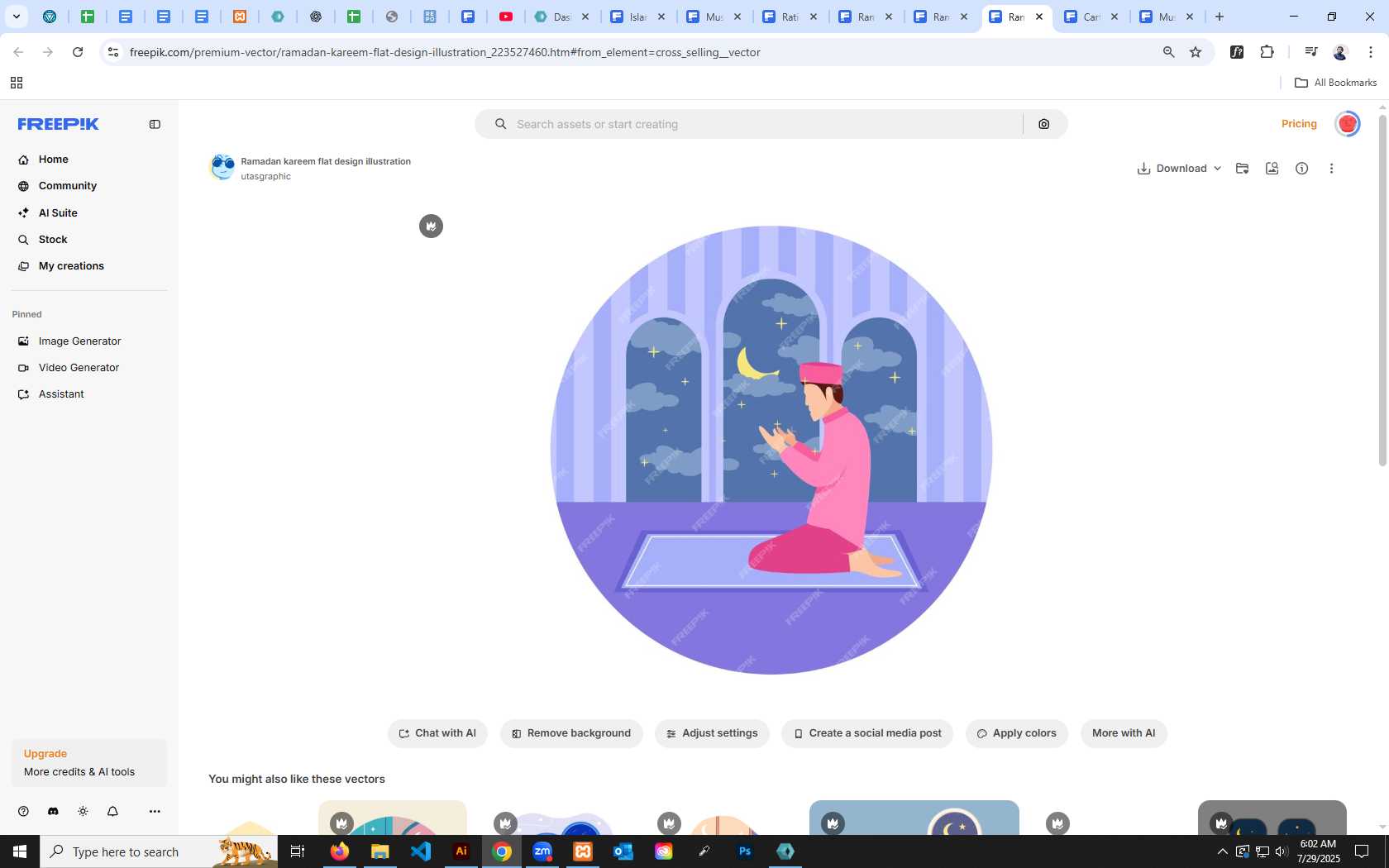Open the Extensions puzzle icon
The width and height of the screenshot is (1389, 868).
(1267, 52)
